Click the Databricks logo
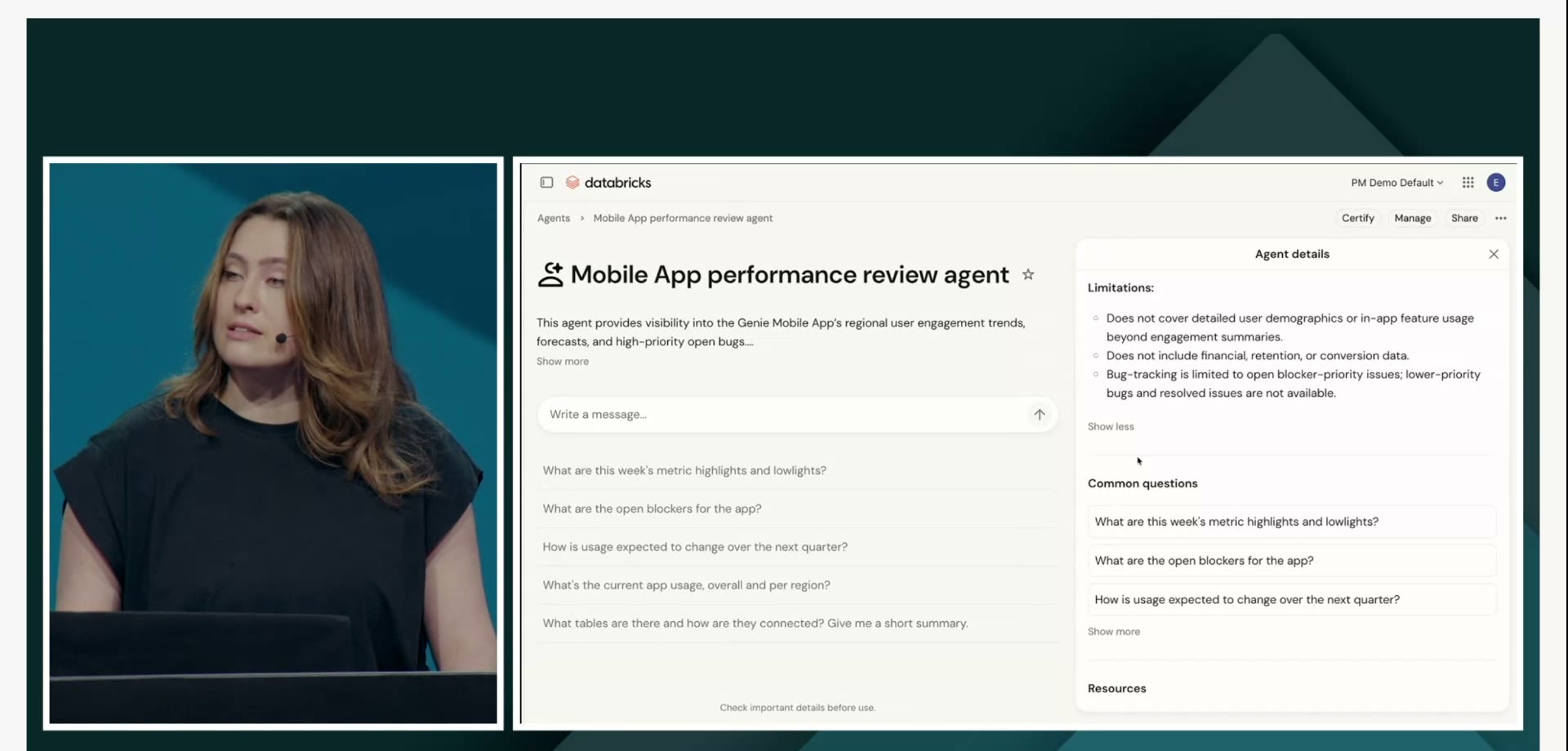Screen dimensions: 1568x751 tap(608, 182)
